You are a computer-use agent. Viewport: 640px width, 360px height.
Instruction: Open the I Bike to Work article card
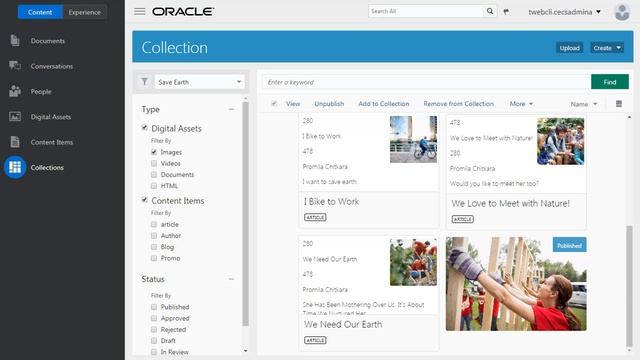369,171
